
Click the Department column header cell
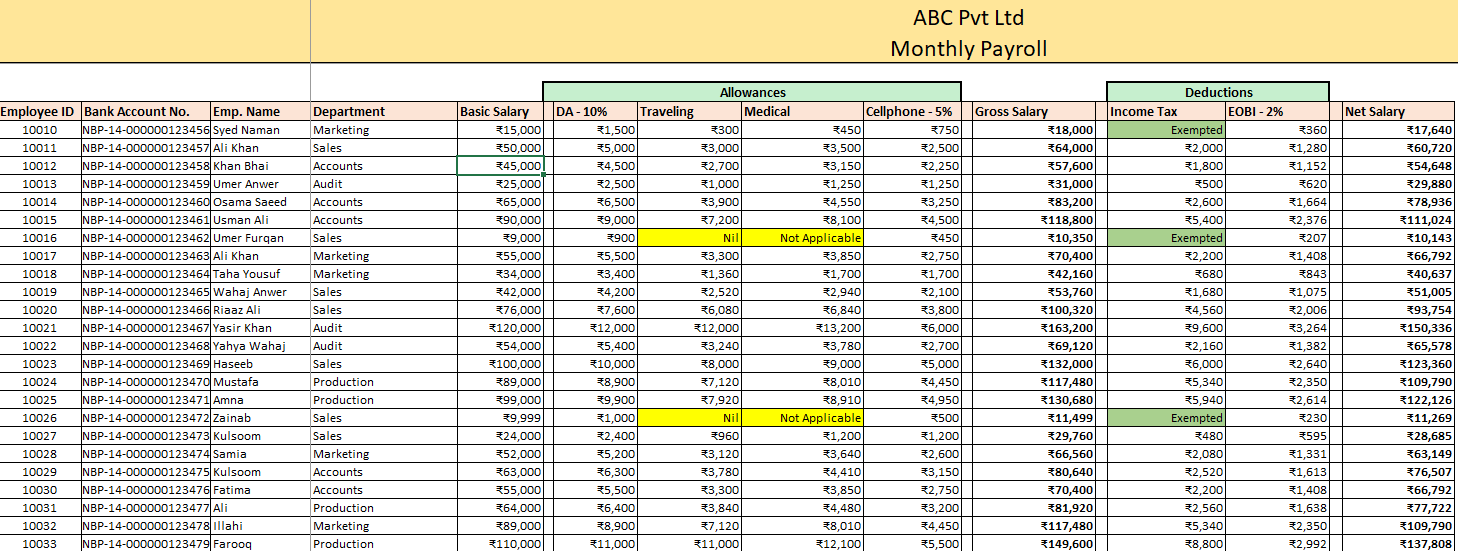384,112
